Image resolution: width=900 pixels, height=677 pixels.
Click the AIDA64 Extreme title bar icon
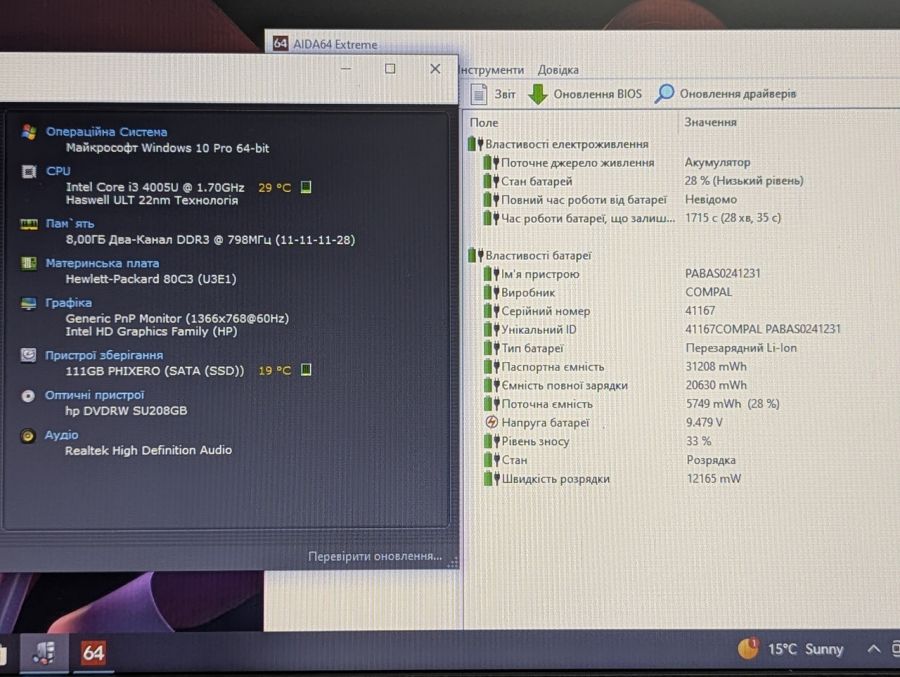click(280, 43)
